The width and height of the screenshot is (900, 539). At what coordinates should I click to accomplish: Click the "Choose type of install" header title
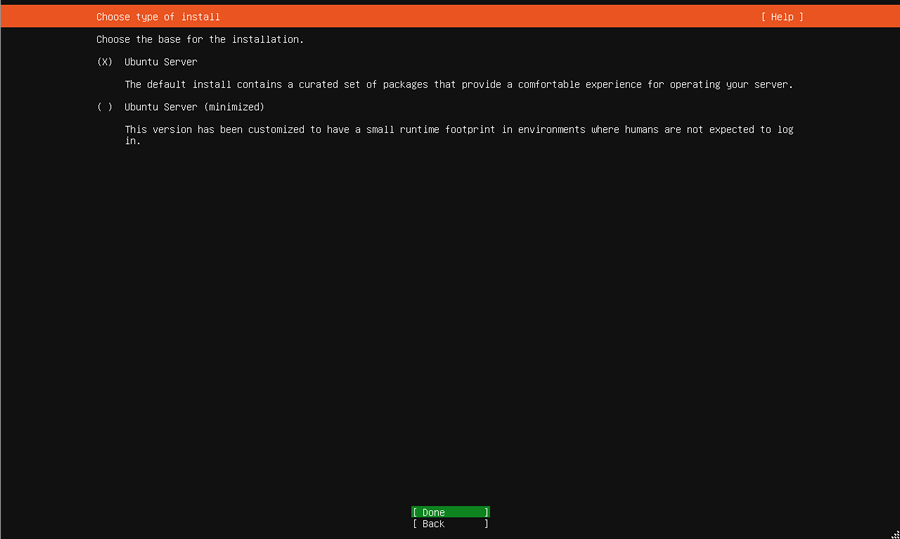(x=158, y=17)
